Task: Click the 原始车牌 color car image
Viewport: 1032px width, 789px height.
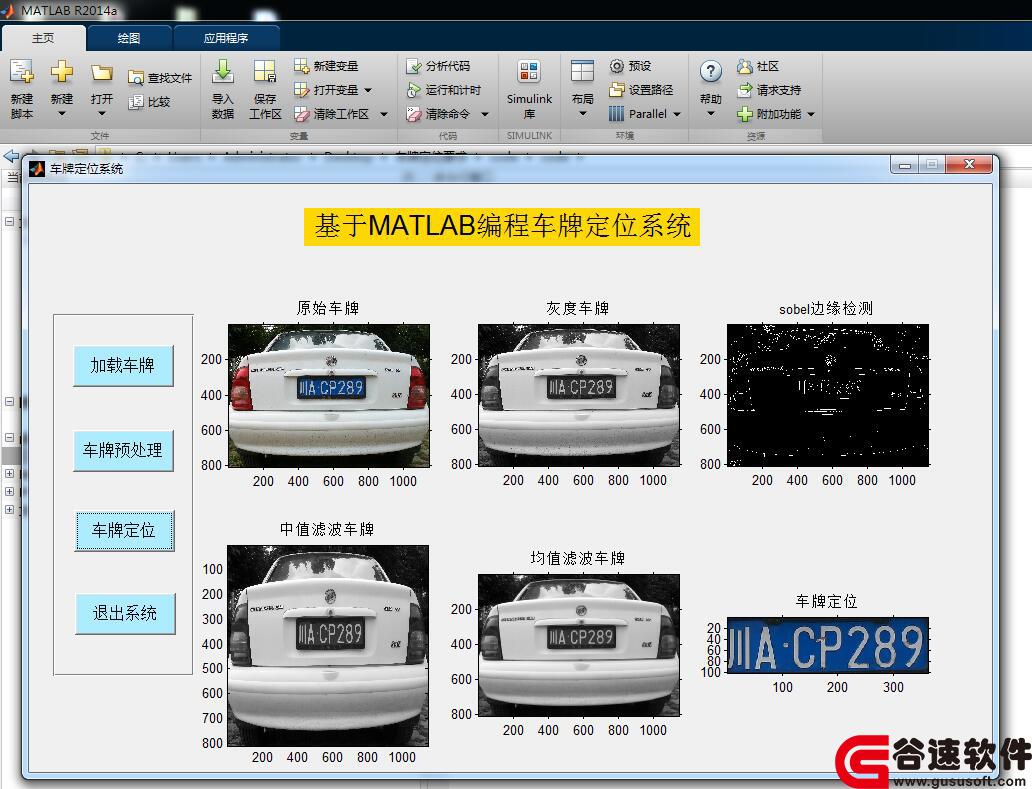Action: pyautogui.click(x=329, y=395)
